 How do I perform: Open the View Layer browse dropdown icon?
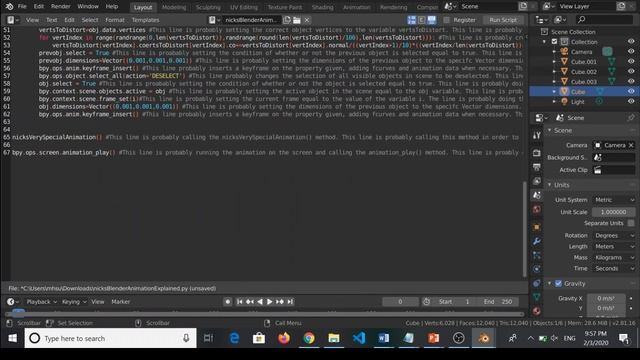549,7
